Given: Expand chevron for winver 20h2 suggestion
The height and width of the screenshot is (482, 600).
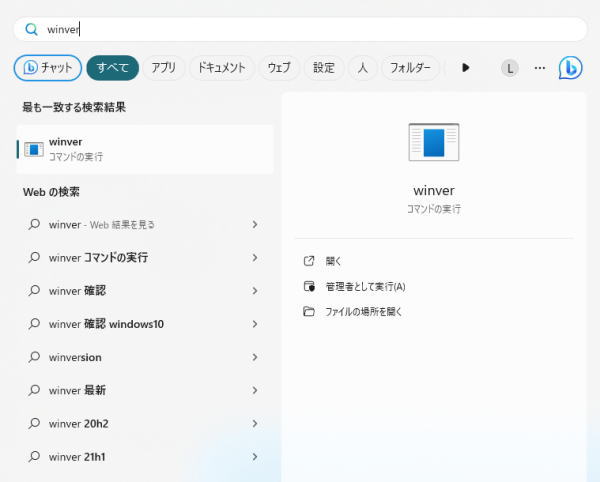Looking at the screenshot, I should click(255, 423).
